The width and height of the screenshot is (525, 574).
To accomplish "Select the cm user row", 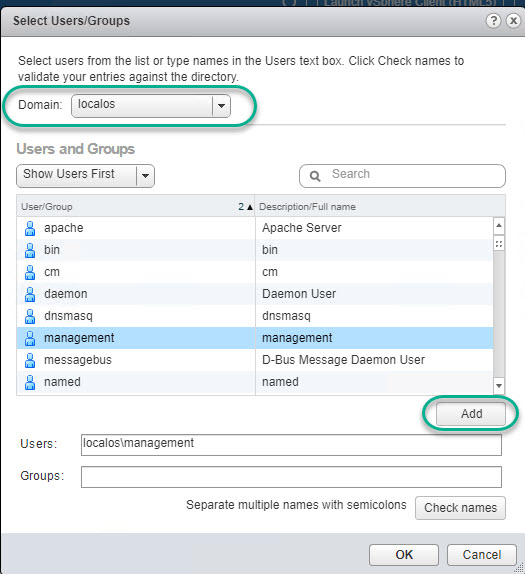I will coord(255,272).
